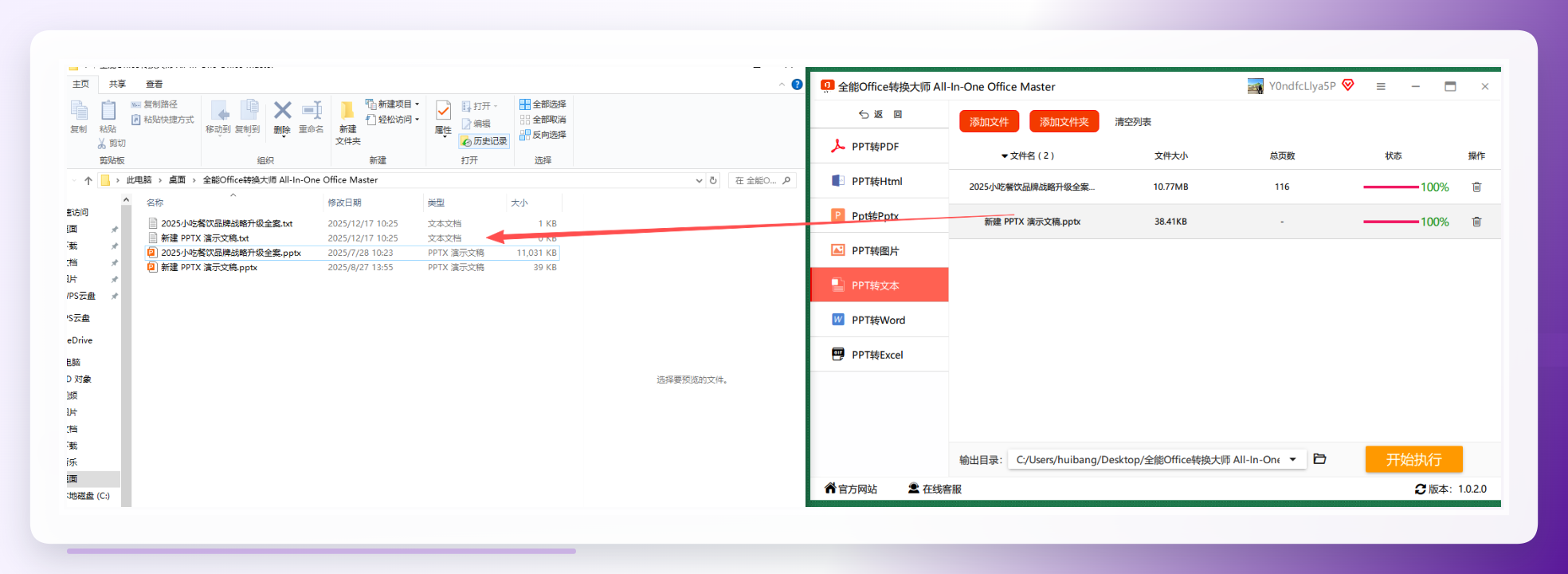Screen dimensions: 1568x574
Task: Toggle the 文件名 (2) column sort arrow
Action: 1004,156
